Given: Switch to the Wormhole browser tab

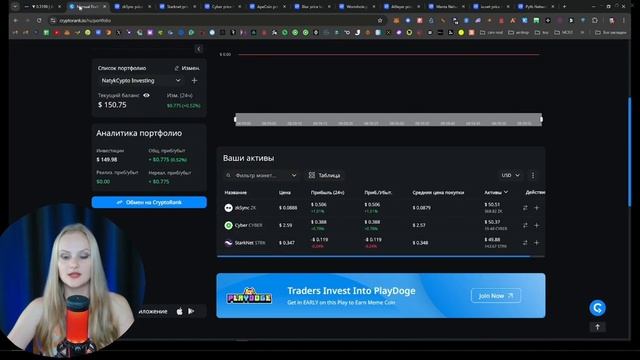Looking at the screenshot, I should (x=358, y=7).
